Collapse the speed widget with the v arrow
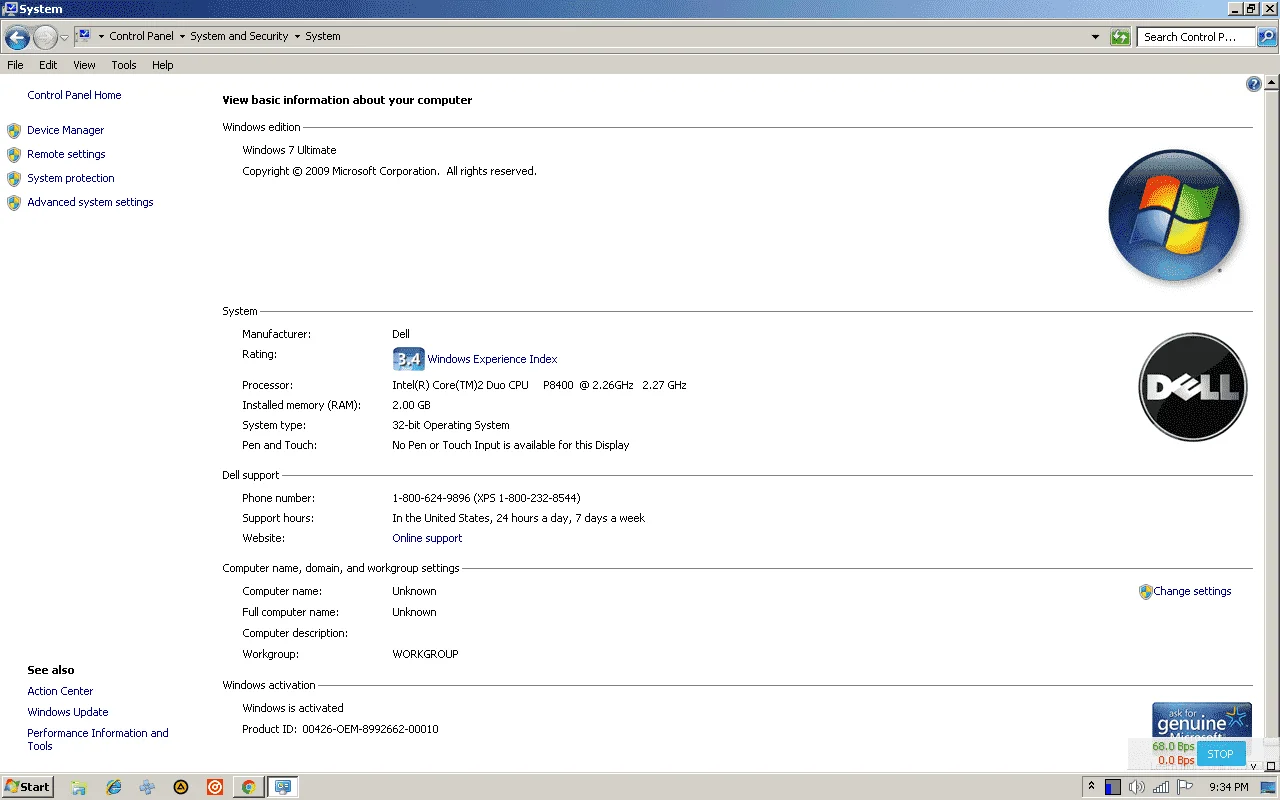 [1254, 766]
